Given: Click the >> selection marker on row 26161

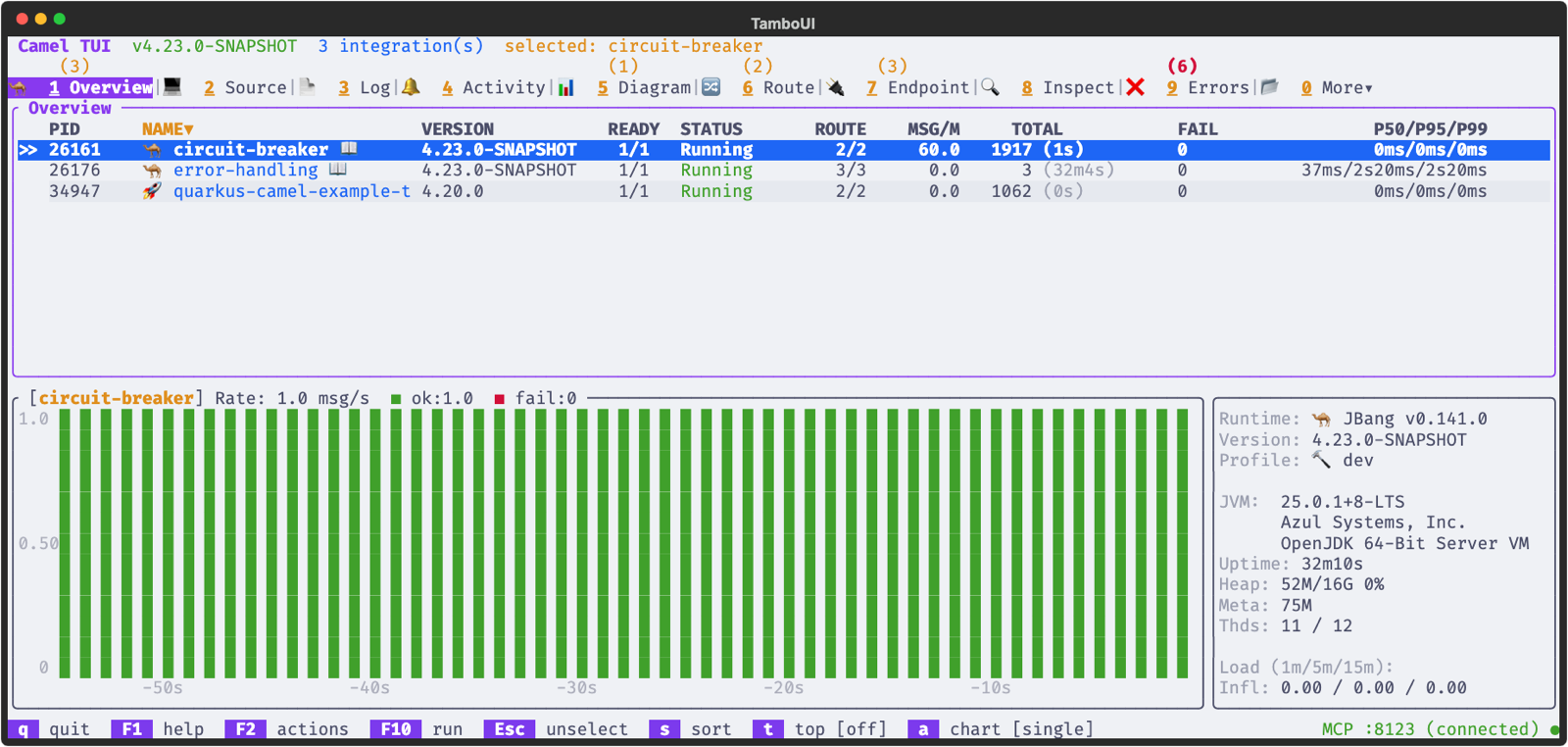Looking at the screenshot, I should point(28,150).
